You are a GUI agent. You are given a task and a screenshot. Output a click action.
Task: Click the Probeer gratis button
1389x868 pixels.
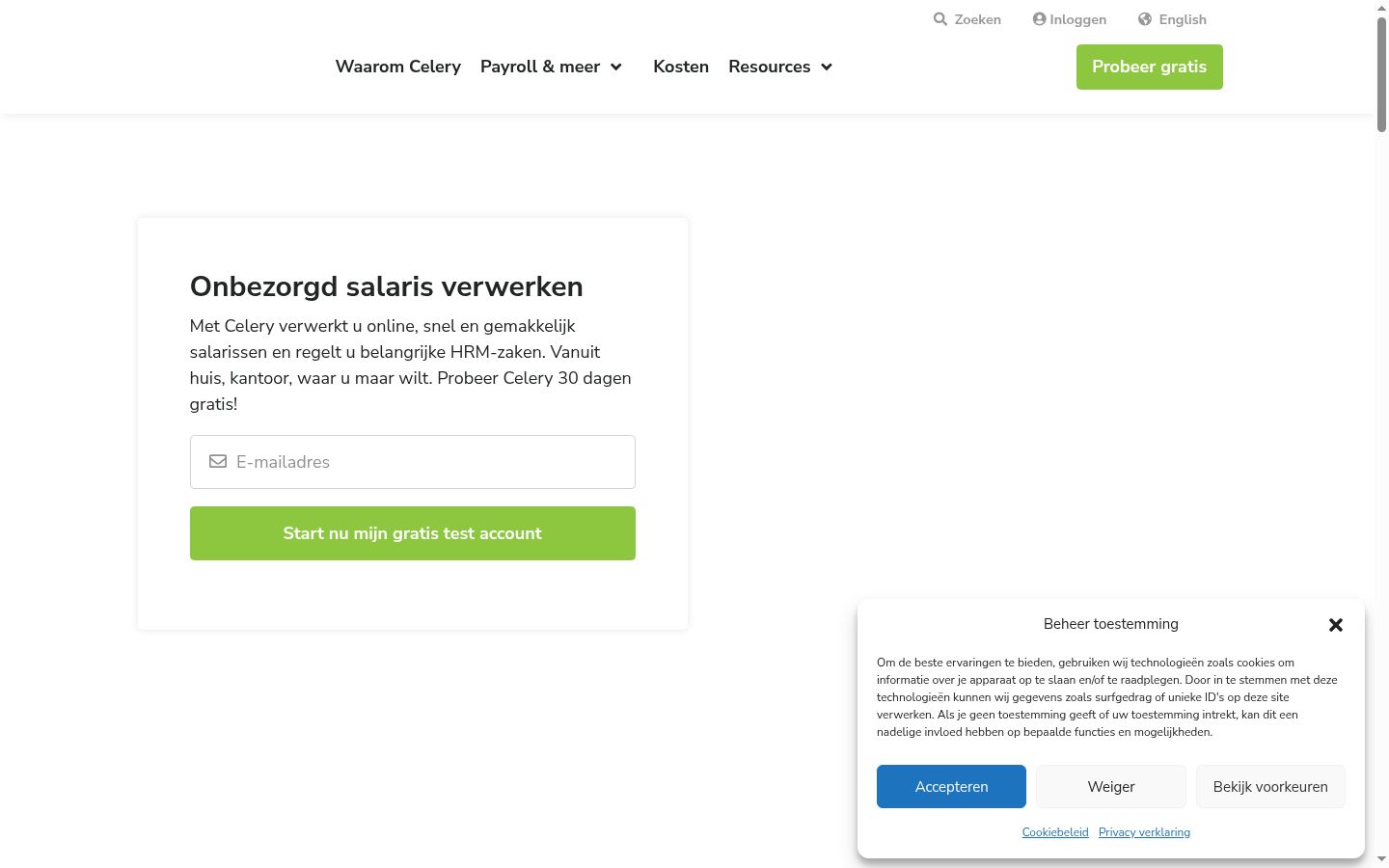click(1150, 67)
